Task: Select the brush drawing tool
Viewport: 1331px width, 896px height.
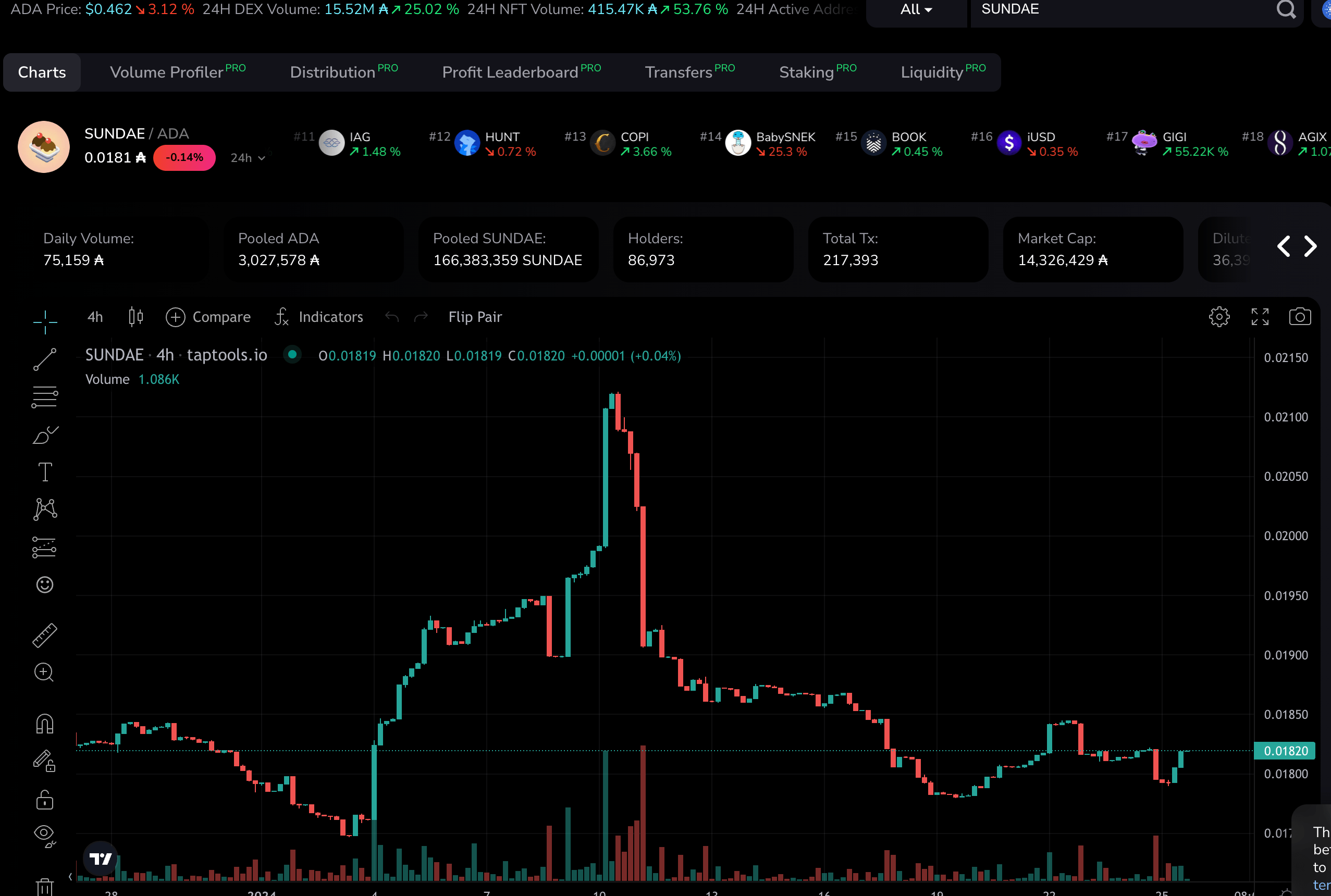Action: (x=45, y=435)
